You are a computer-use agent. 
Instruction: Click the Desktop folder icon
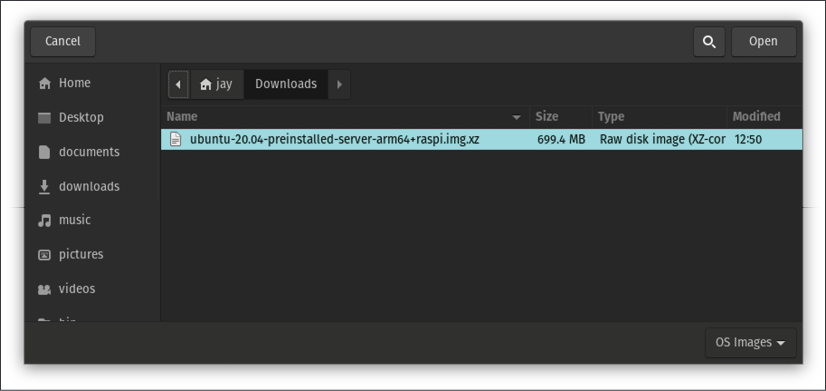click(x=45, y=118)
